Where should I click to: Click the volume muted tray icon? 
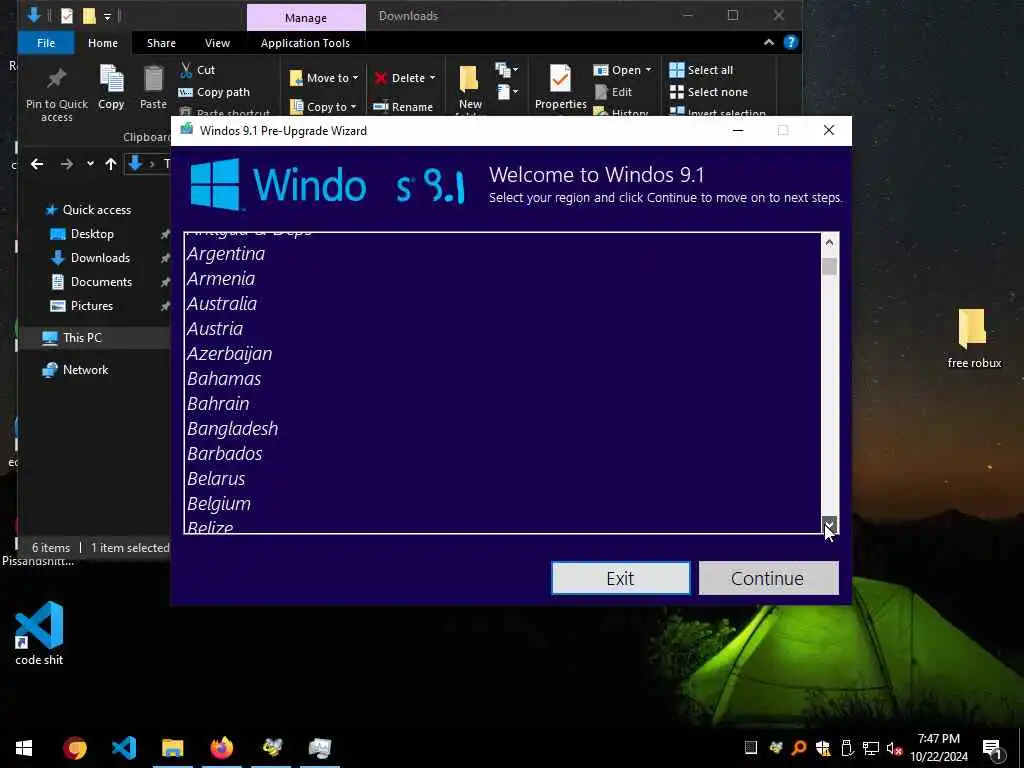[x=893, y=749]
